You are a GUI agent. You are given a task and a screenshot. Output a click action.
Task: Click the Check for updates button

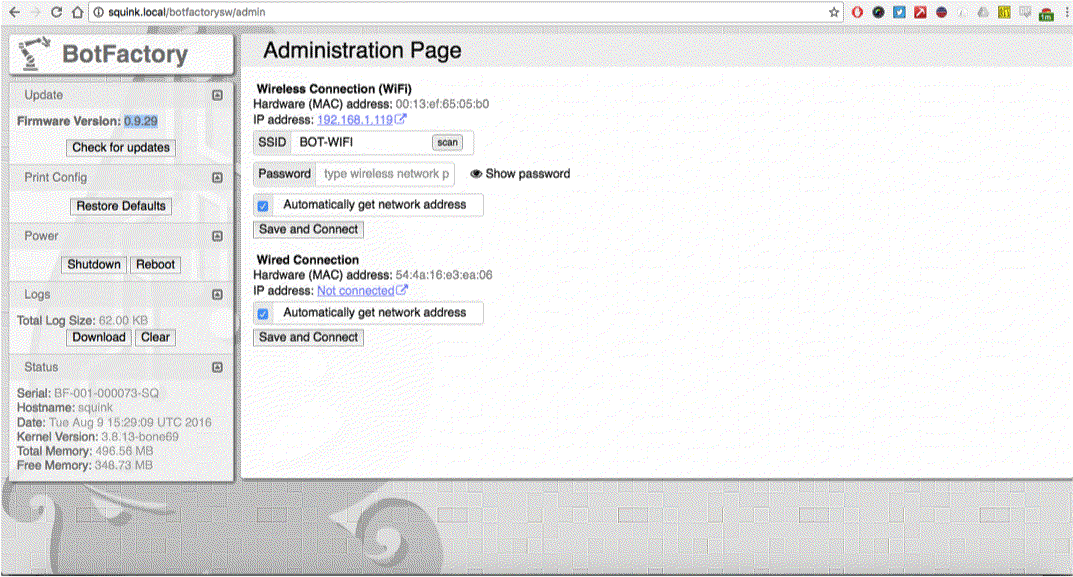(x=120, y=147)
